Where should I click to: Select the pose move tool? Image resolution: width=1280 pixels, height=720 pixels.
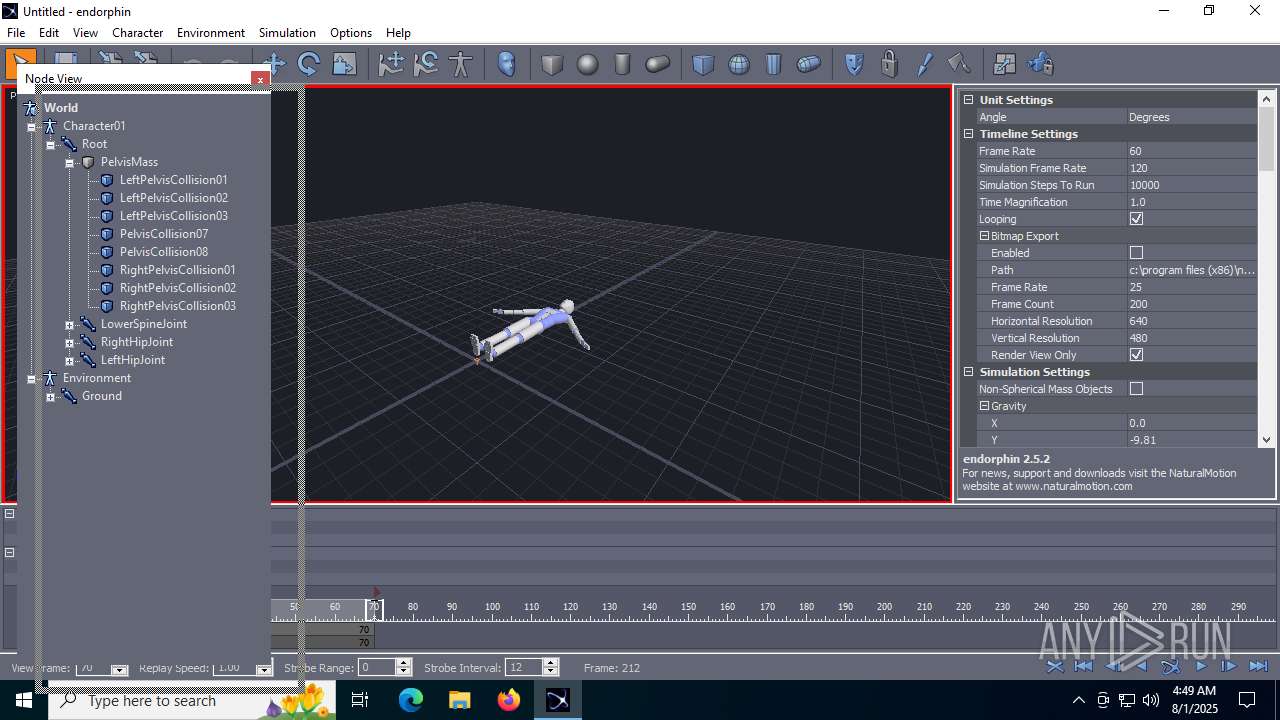pos(391,64)
